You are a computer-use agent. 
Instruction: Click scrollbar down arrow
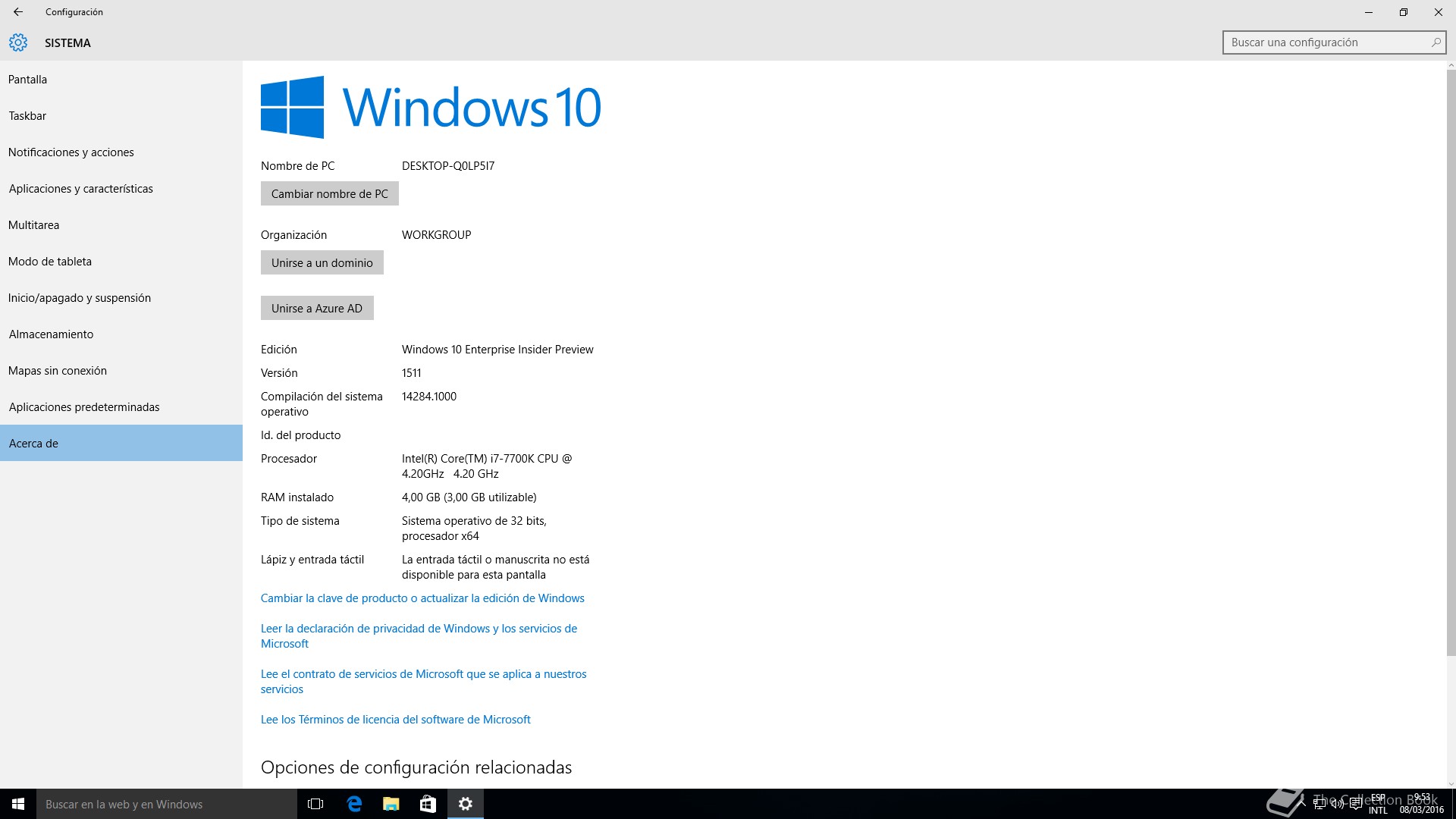[1451, 784]
